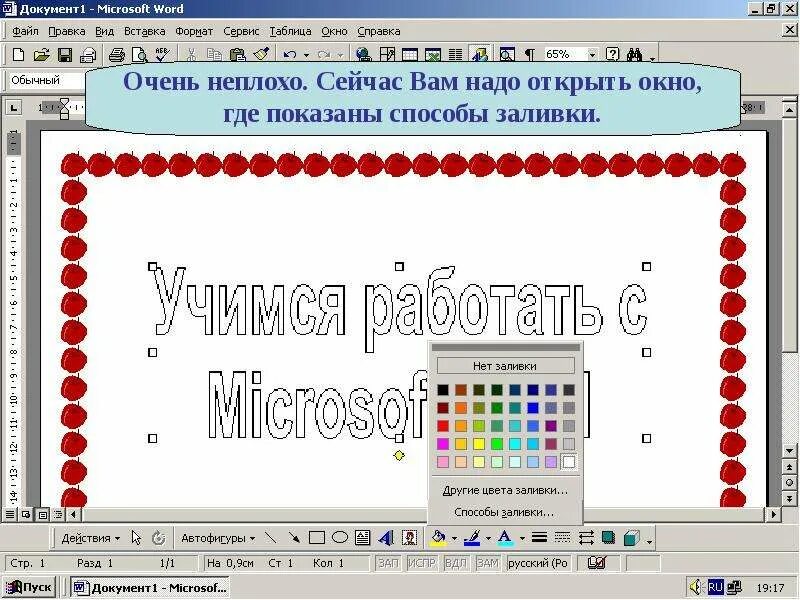
Task: Pick the black fill color swatch
Action: click(x=443, y=390)
